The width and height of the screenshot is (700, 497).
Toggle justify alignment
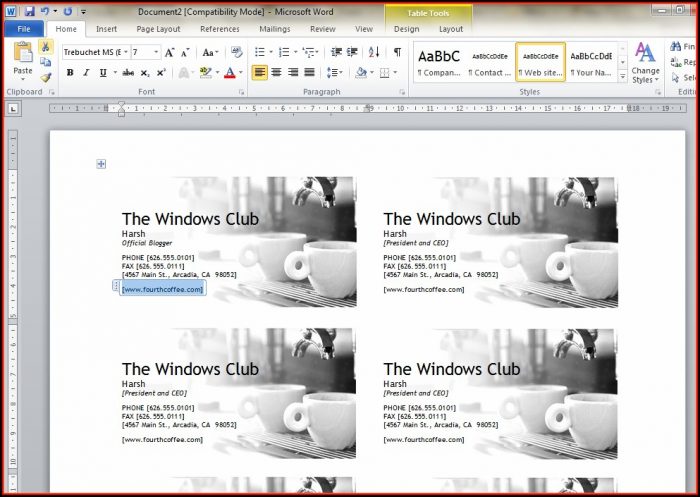[309, 72]
